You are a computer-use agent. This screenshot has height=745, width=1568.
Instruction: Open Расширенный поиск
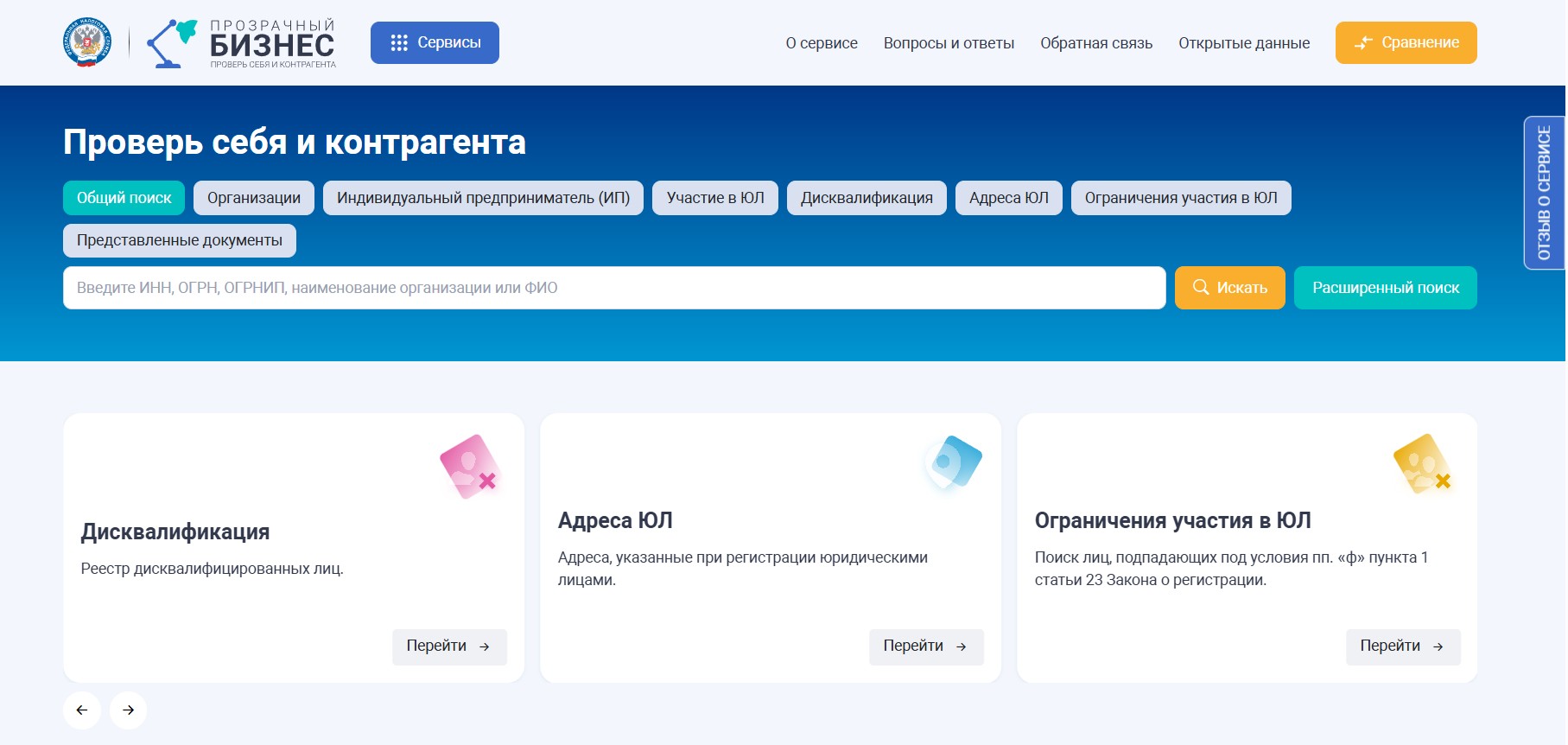[1385, 288]
